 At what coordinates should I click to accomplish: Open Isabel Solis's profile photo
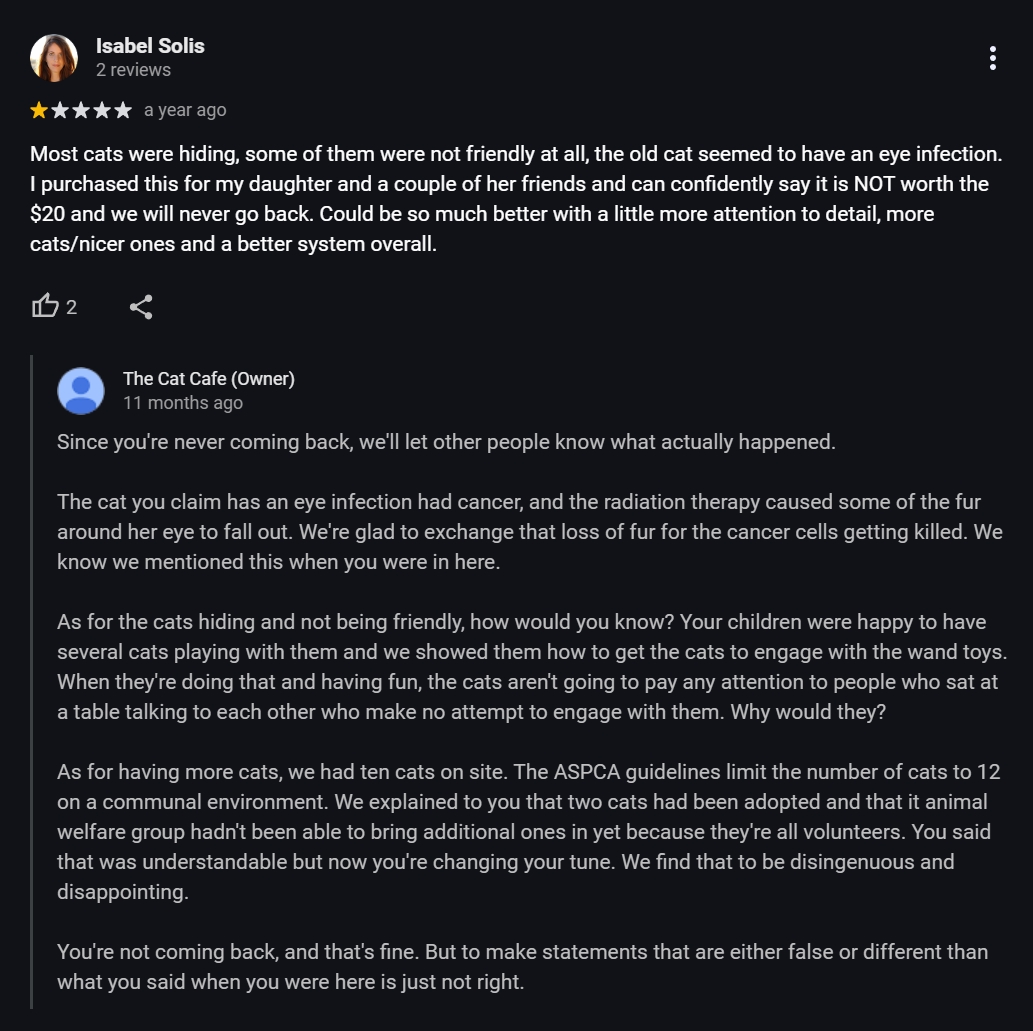[x=54, y=58]
